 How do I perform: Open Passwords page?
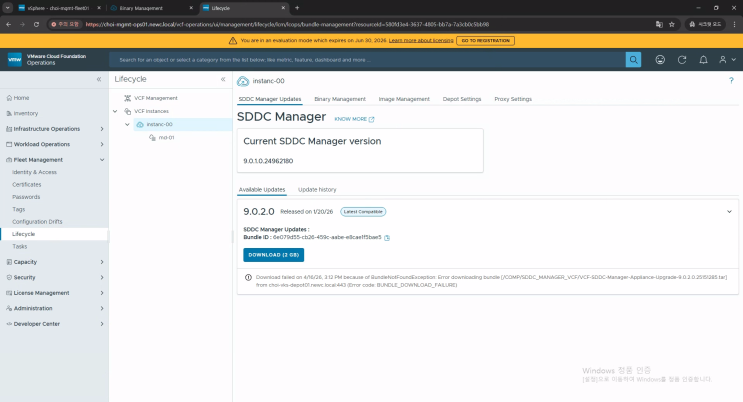coord(26,197)
